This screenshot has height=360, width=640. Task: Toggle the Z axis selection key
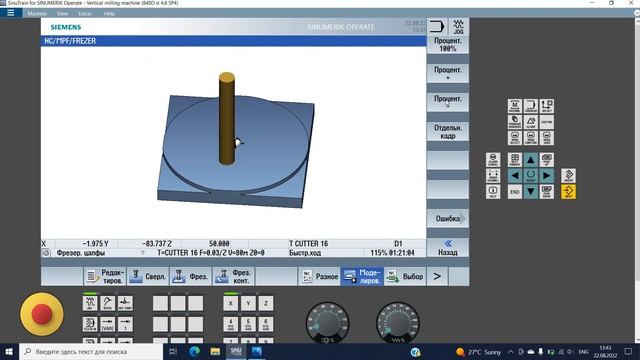(x=266, y=303)
